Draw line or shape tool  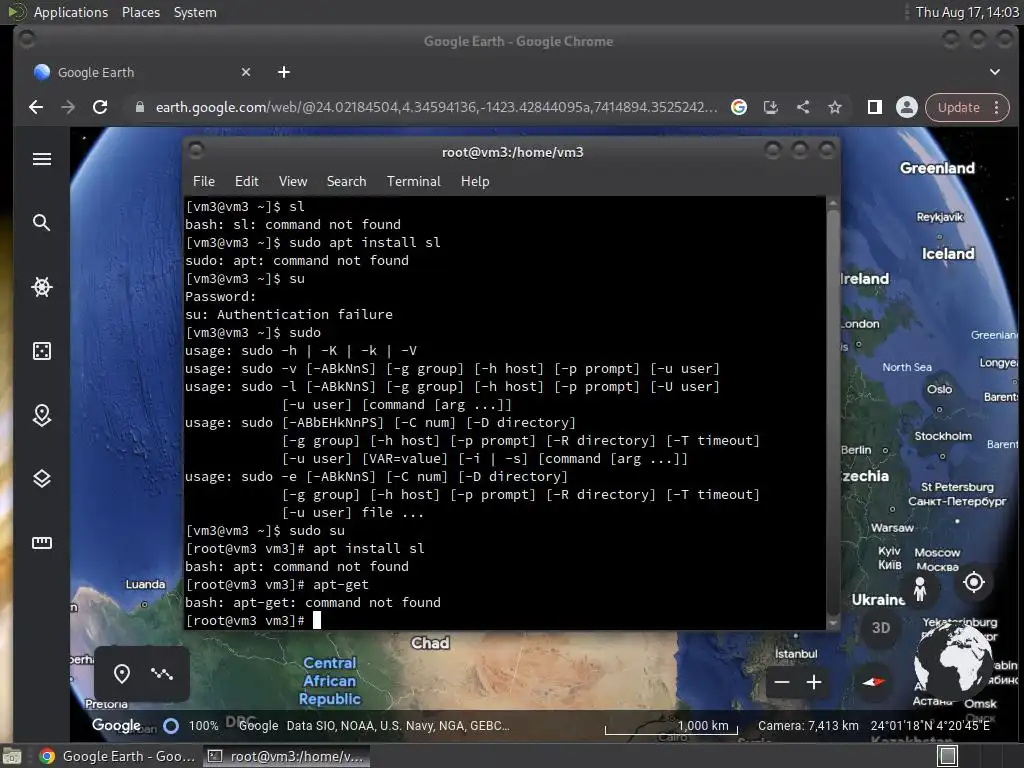pyautogui.click(x=161, y=673)
